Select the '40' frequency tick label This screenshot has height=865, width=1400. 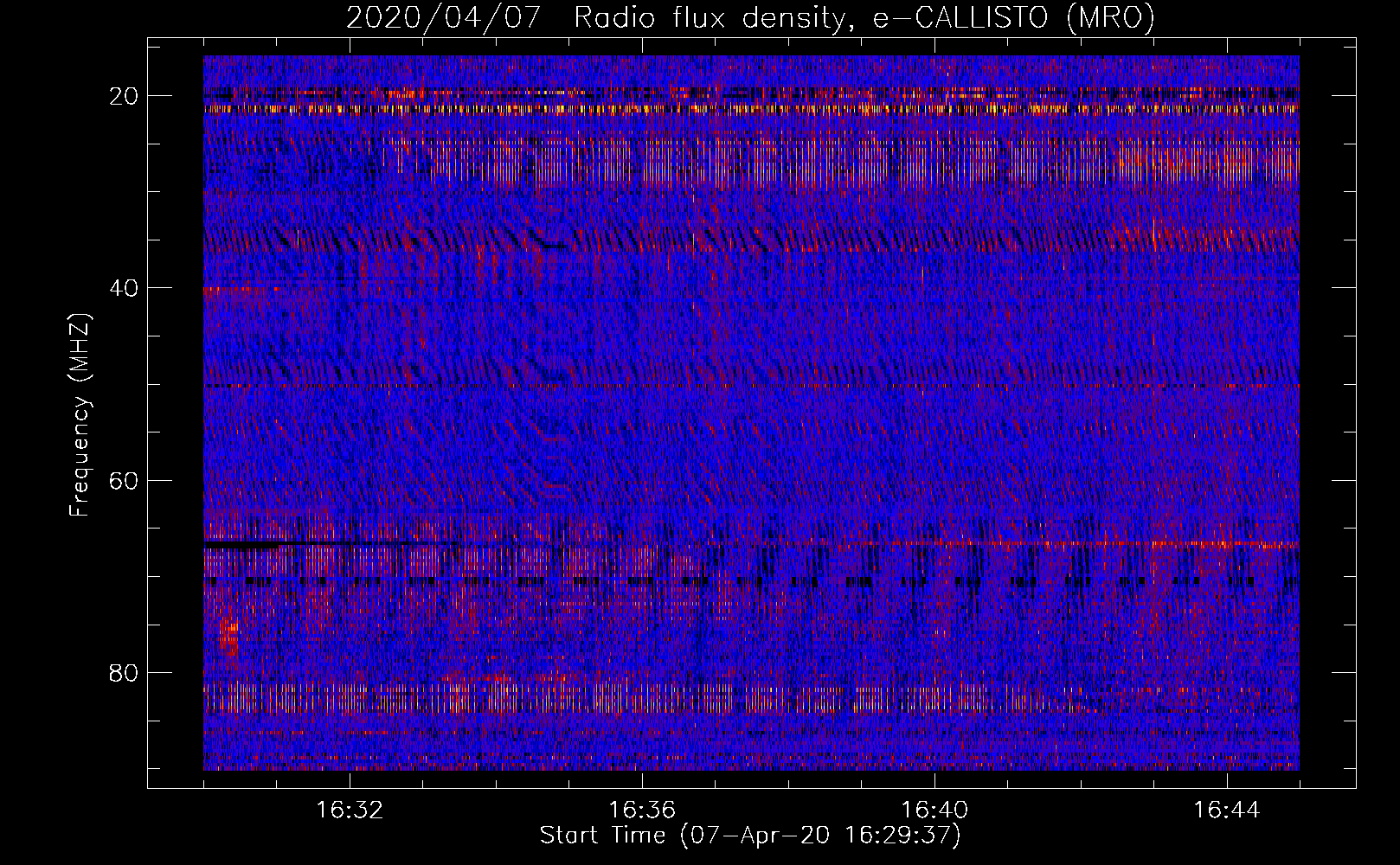click(125, 288)
